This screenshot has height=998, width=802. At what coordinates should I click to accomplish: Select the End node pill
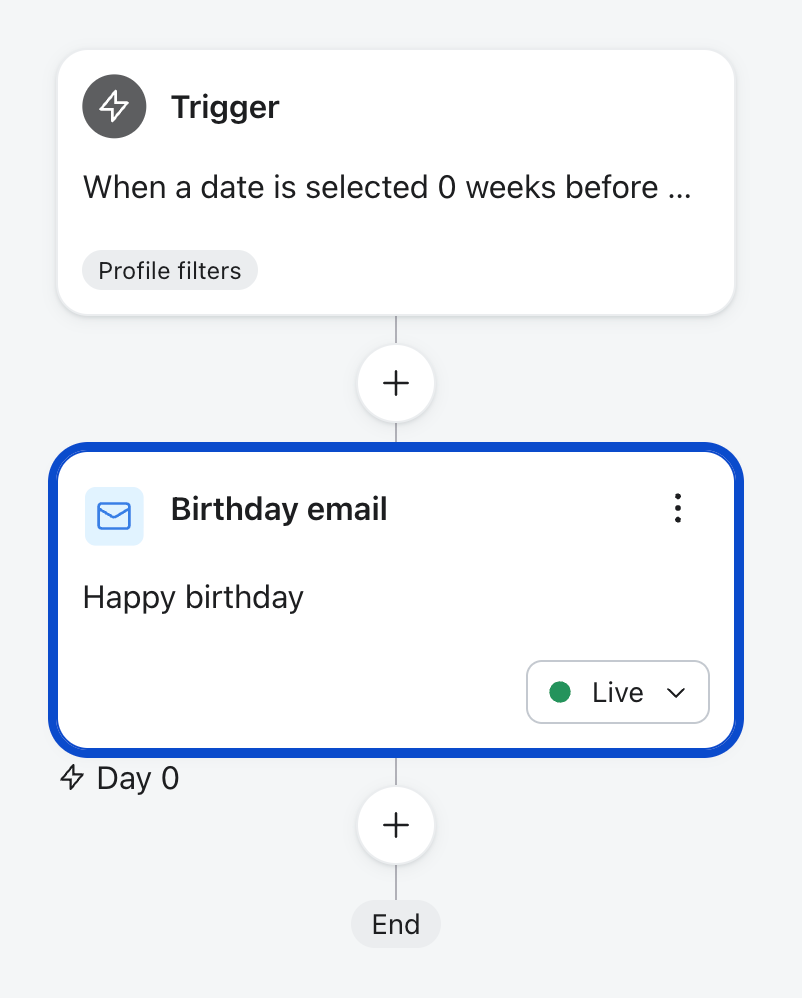pos(396,924)
